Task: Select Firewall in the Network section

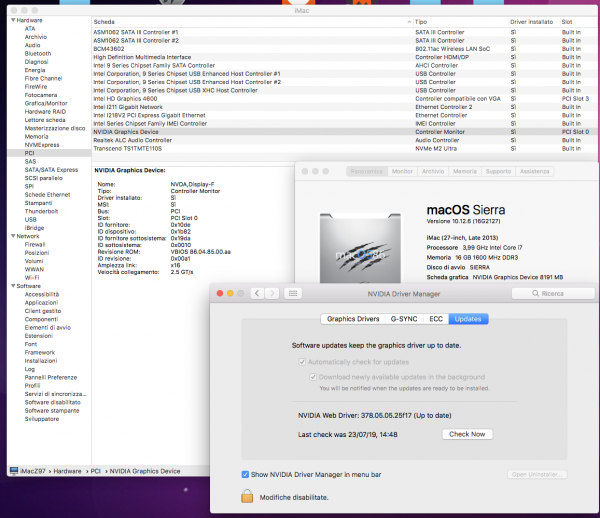Action: pos(35,244)
